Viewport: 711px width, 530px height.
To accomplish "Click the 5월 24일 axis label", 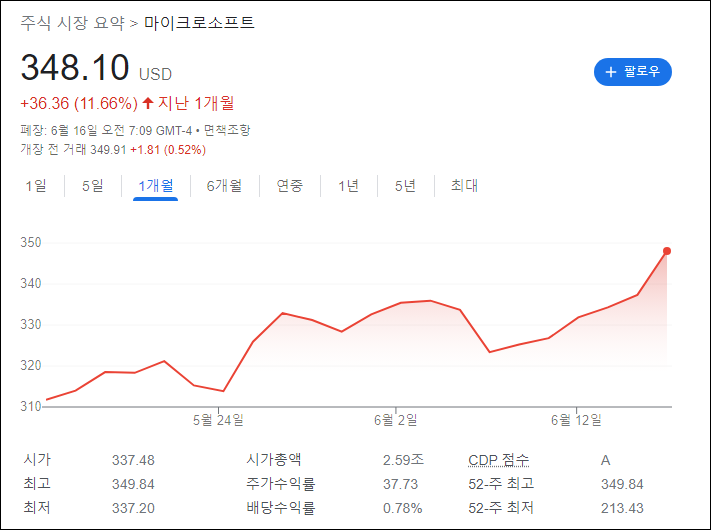I will 218,420.
